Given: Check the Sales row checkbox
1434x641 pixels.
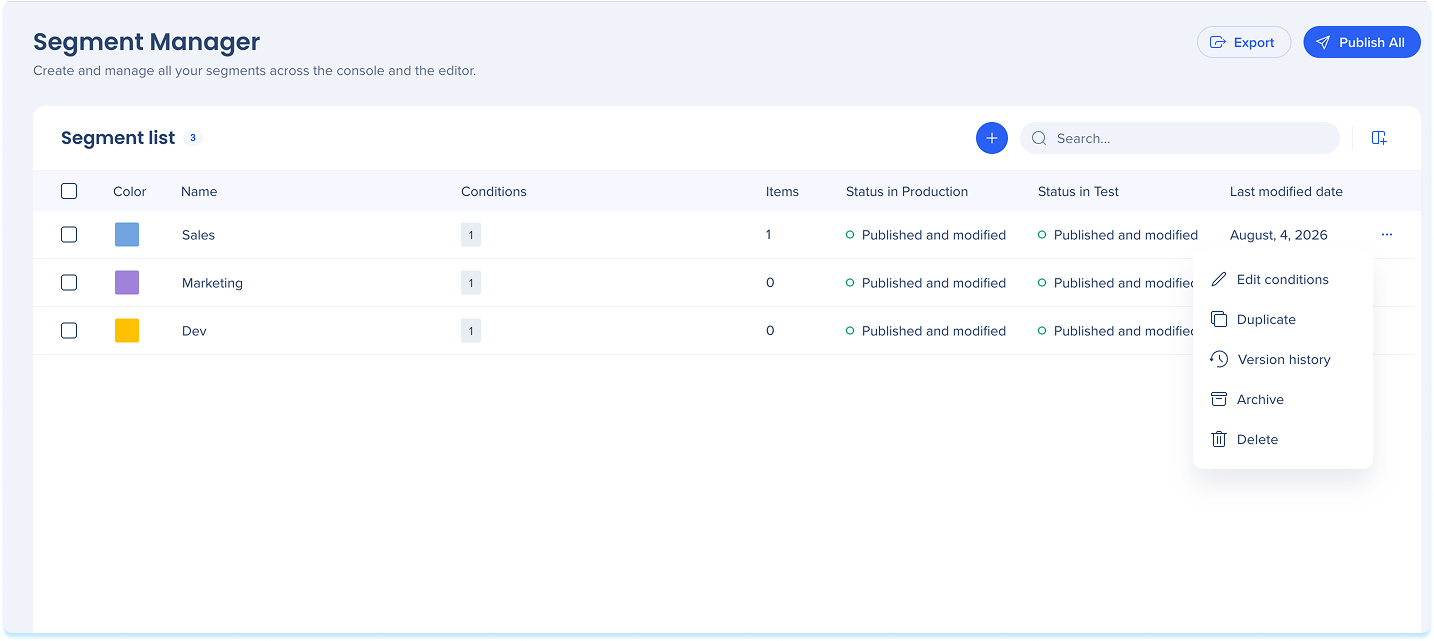Looking at the screenshot, I should click(69, 235).
